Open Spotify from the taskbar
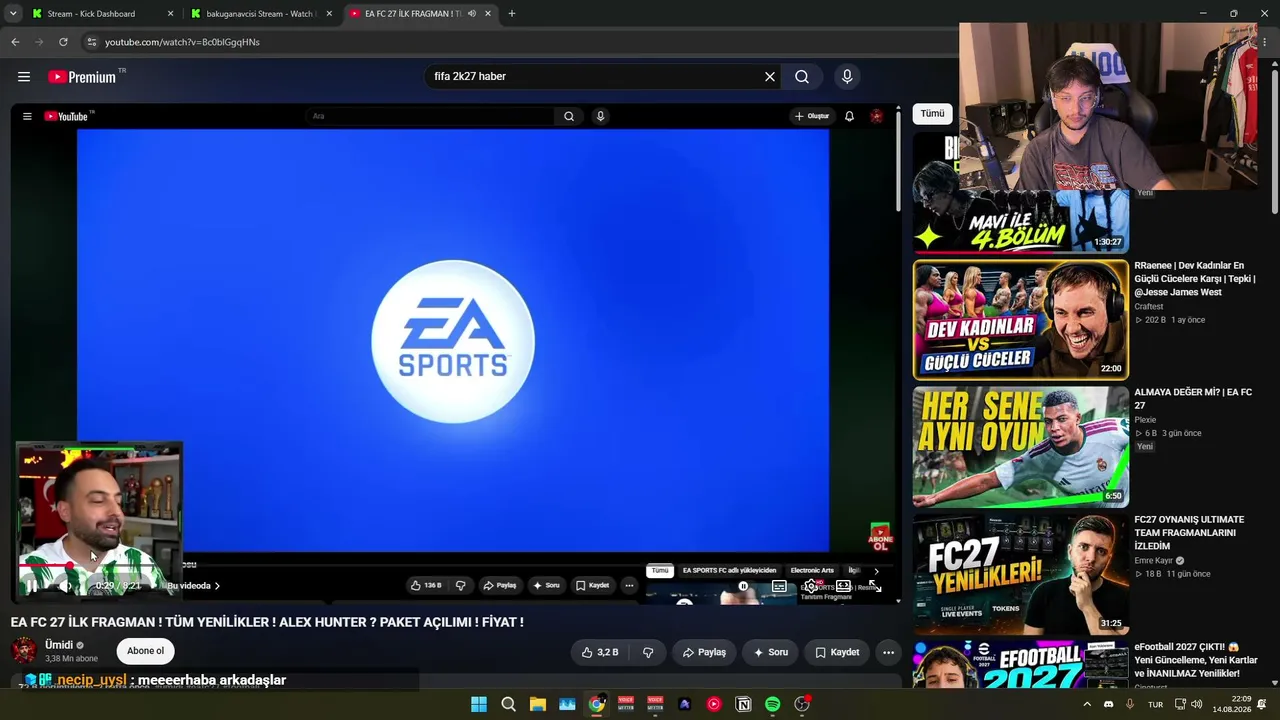This screenshot has width=1280, height=720. pos(772,704)
